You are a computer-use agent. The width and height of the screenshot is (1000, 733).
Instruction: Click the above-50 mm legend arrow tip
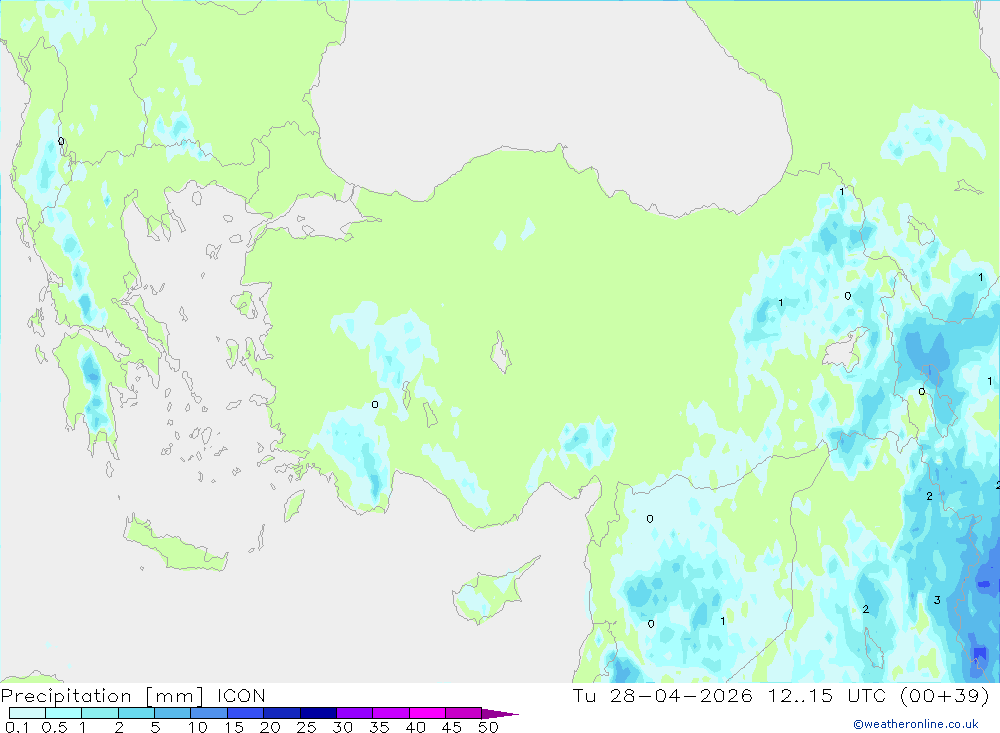500,713
